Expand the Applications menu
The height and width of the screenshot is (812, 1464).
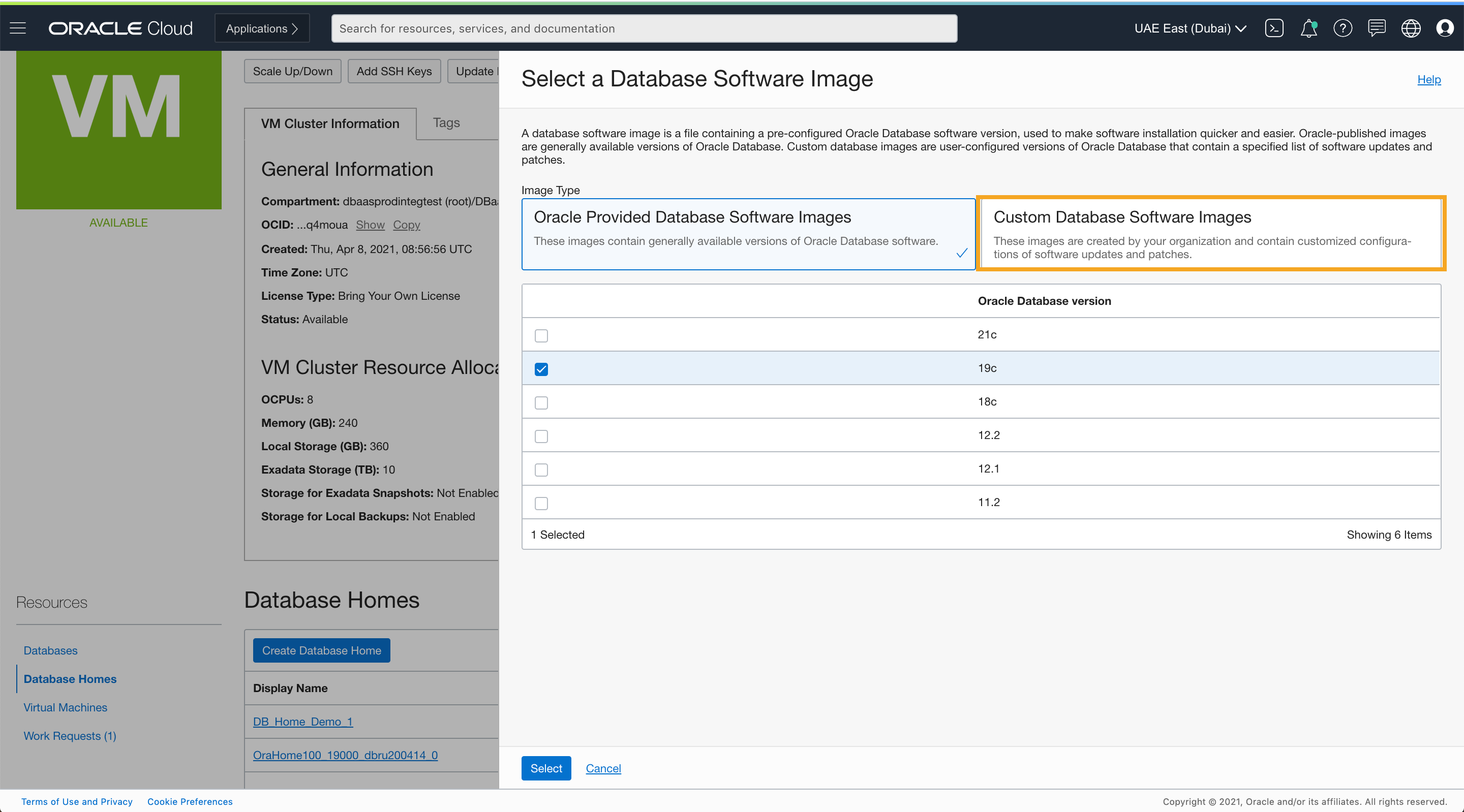tap(262, 28)
